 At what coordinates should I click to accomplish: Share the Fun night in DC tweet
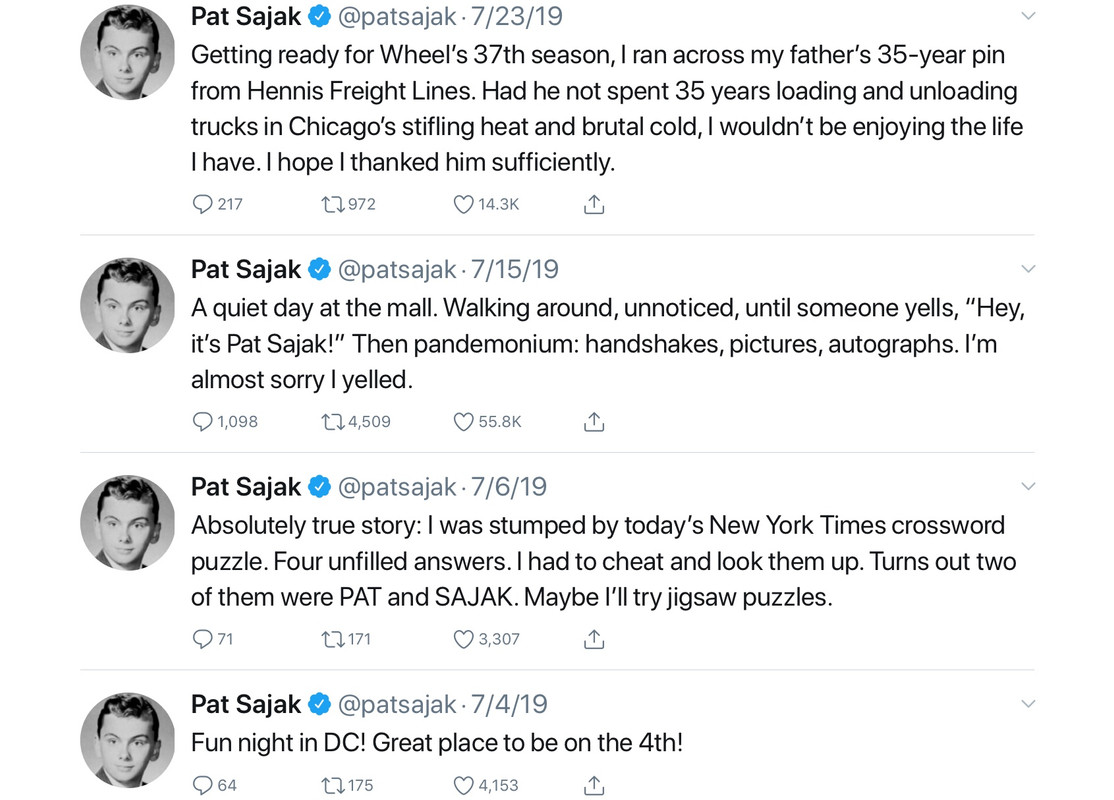593,785
